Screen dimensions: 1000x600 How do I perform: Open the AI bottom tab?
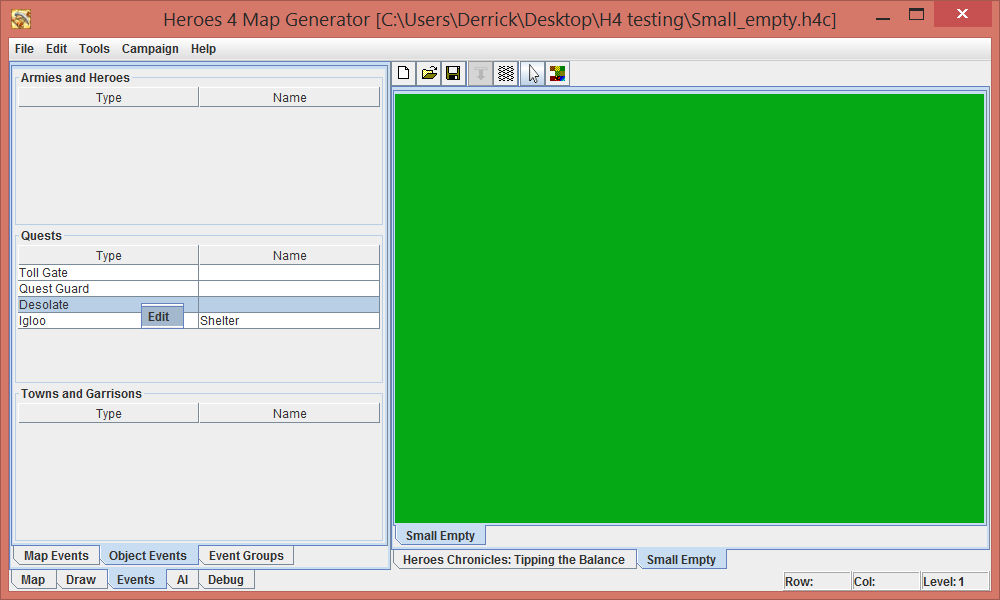[x=182, y=580]
